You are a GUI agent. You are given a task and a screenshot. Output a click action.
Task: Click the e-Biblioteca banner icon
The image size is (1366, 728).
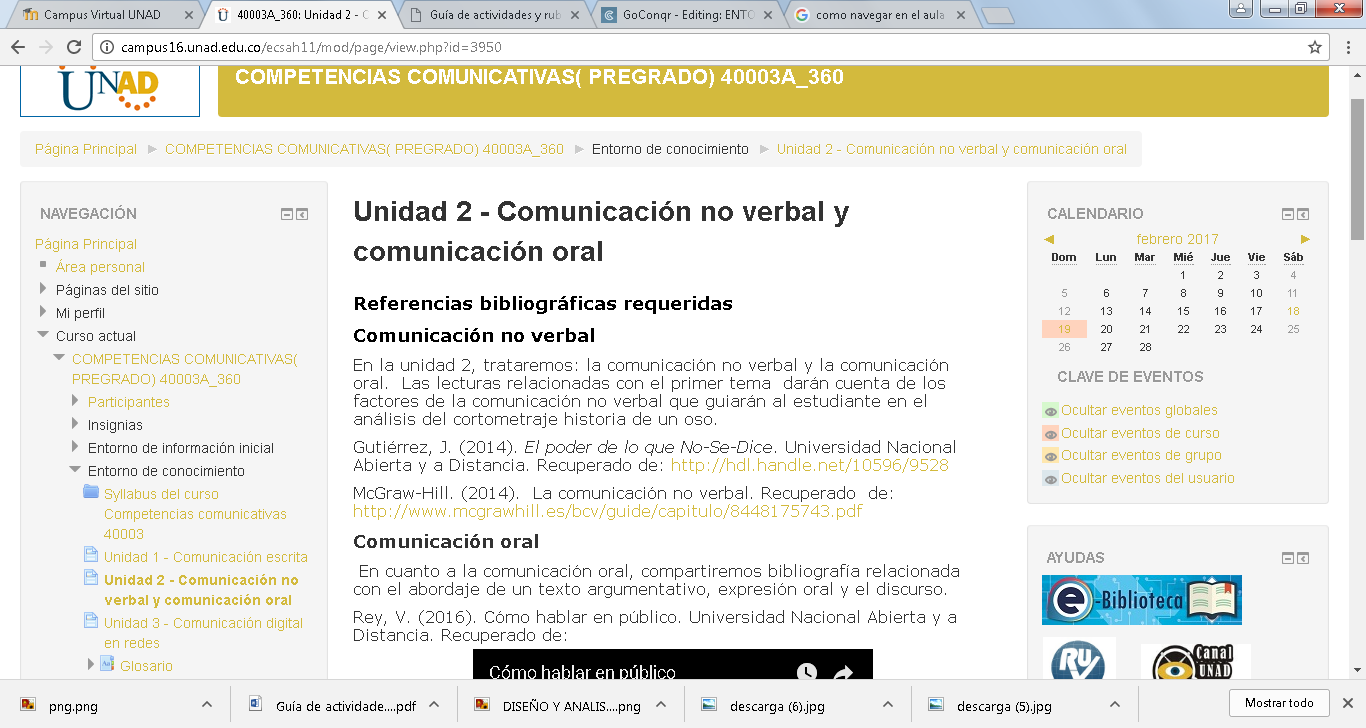[x=1141, y=600]
